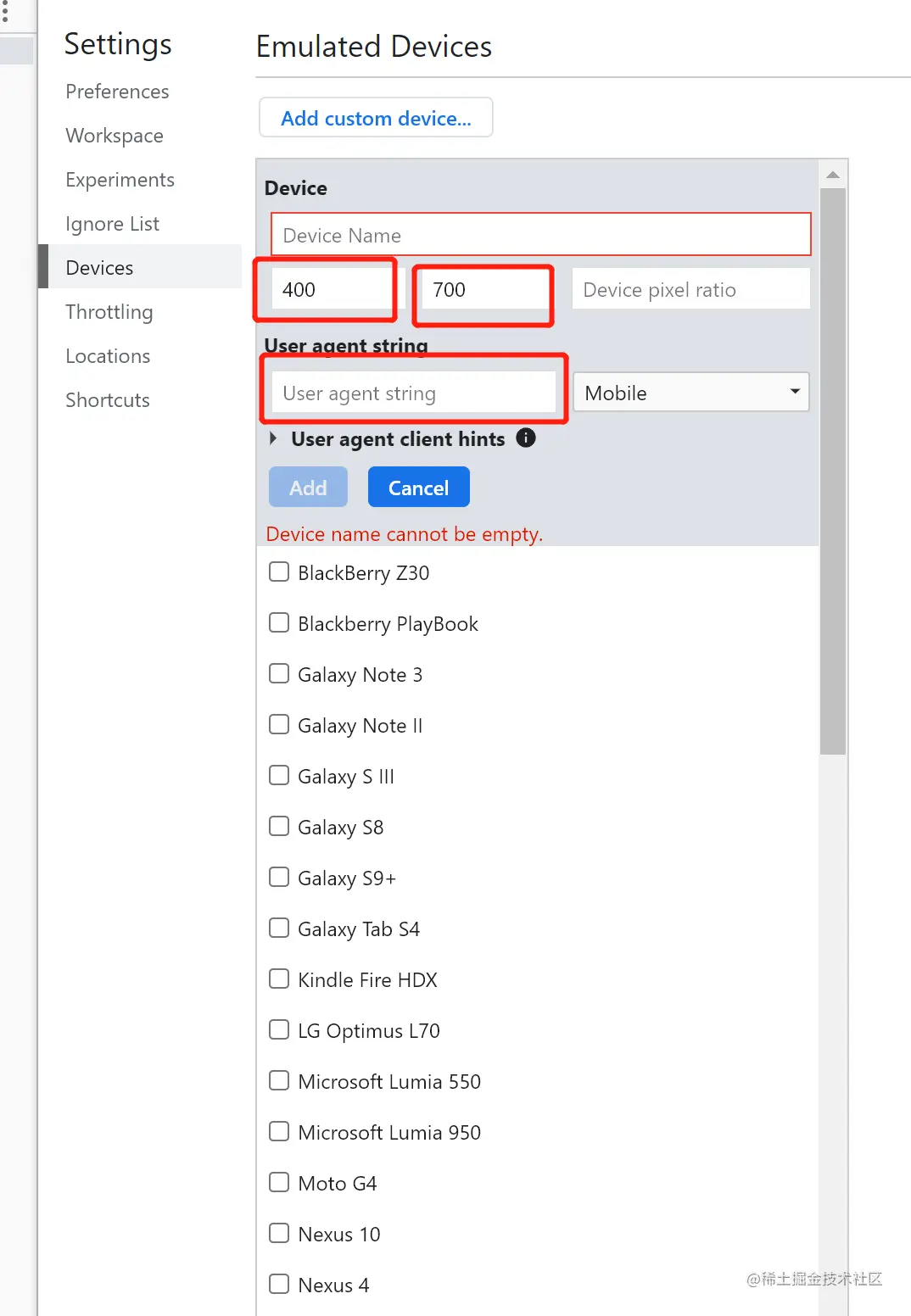Click the blue Cancel button
Image resolution: width=911 pixels, height=1316 pixels.
tap(418, 488)
